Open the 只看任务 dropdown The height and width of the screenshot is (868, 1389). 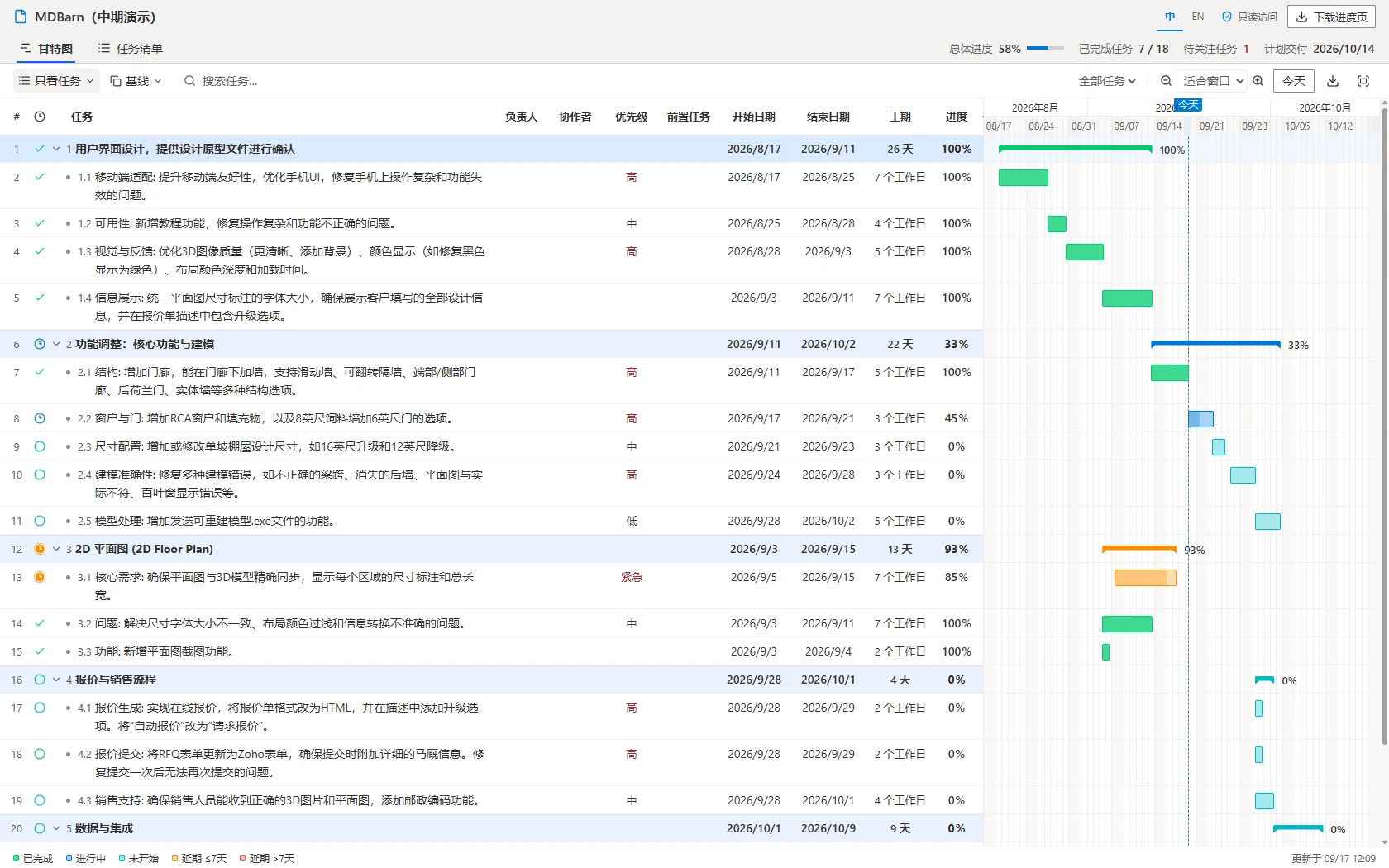[x=55, y=81]
